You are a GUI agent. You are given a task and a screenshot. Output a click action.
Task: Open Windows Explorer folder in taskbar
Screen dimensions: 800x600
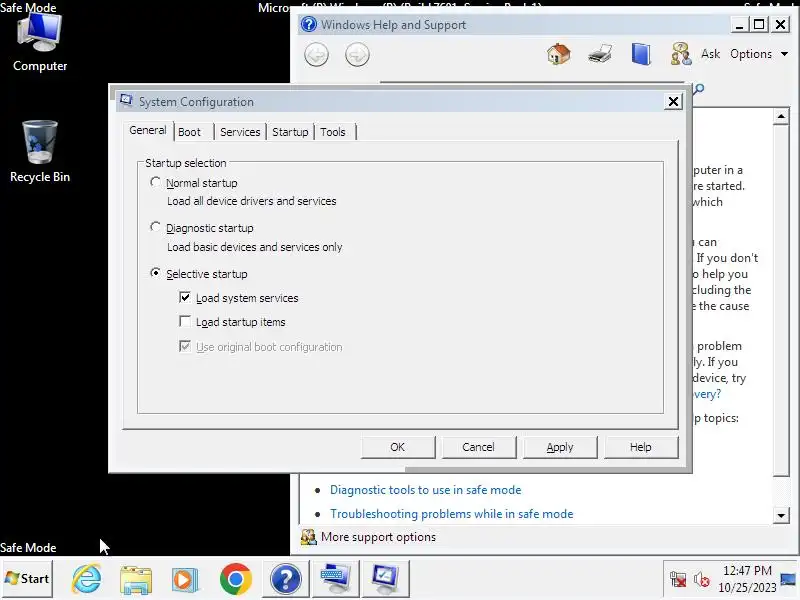click(x=136, y=580)
